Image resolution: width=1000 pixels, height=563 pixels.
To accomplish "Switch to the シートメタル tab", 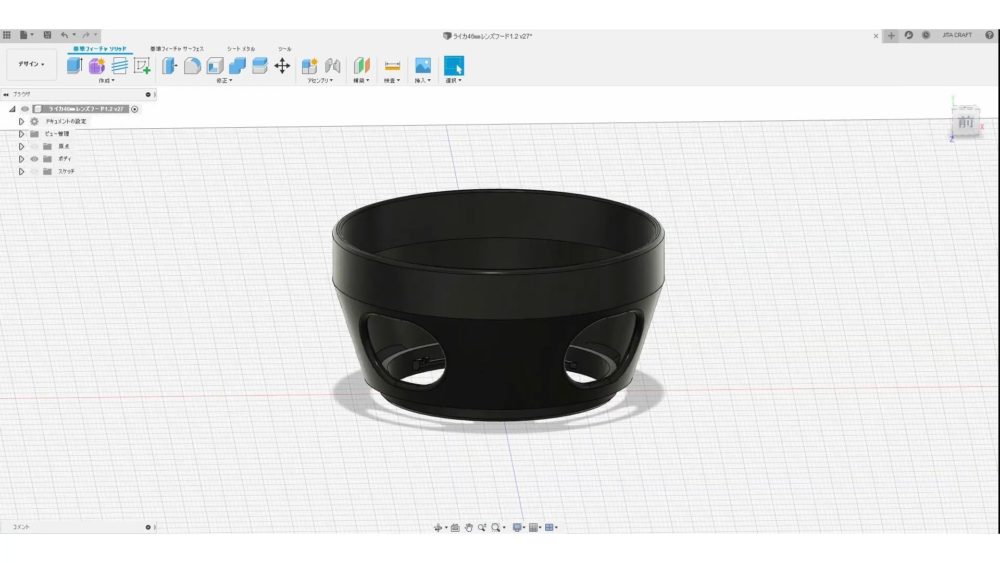I will pyautogui.click(x=241, y=48).
